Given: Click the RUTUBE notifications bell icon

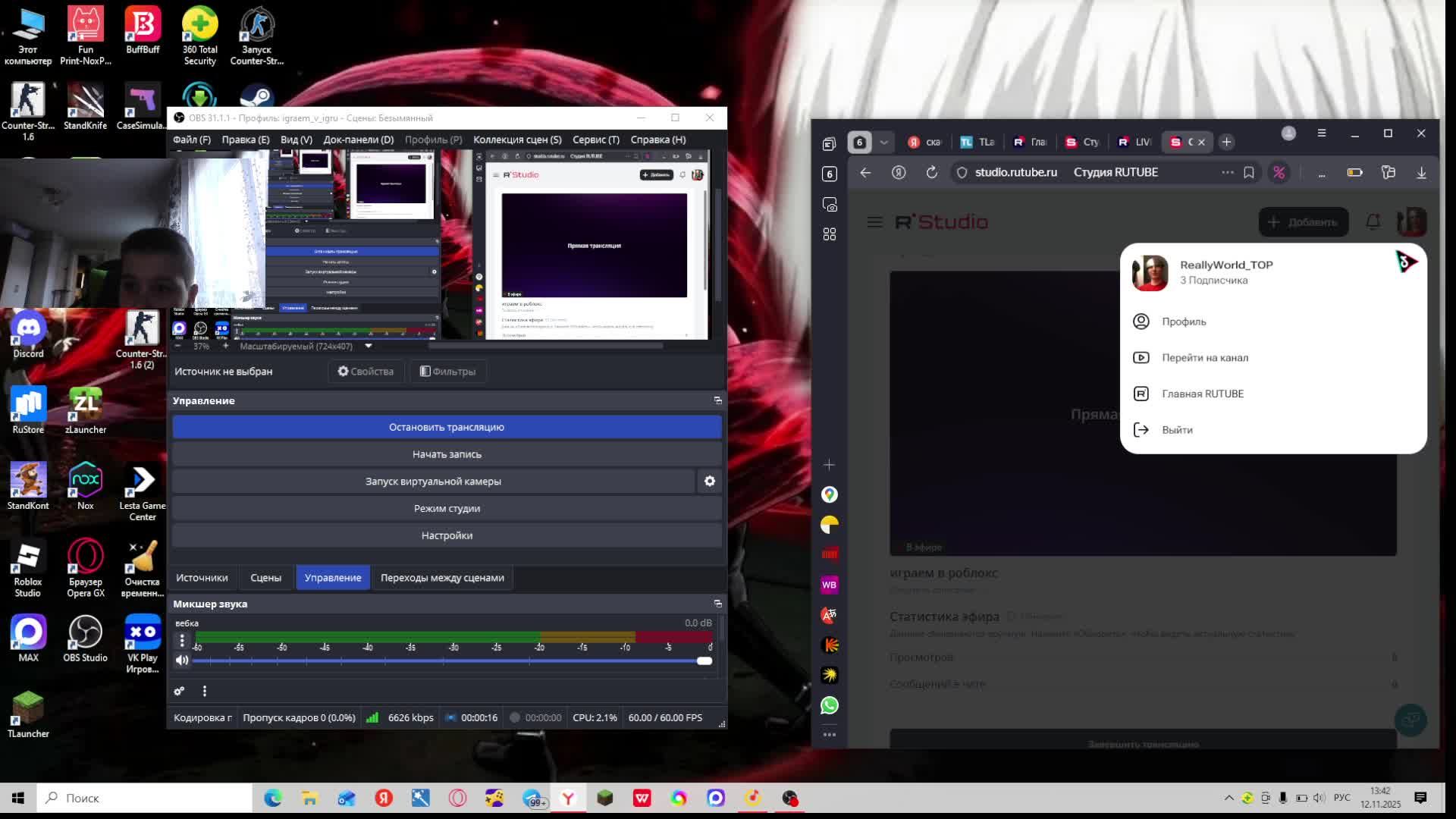Looking at the screenshot, I should (1373, 222).
